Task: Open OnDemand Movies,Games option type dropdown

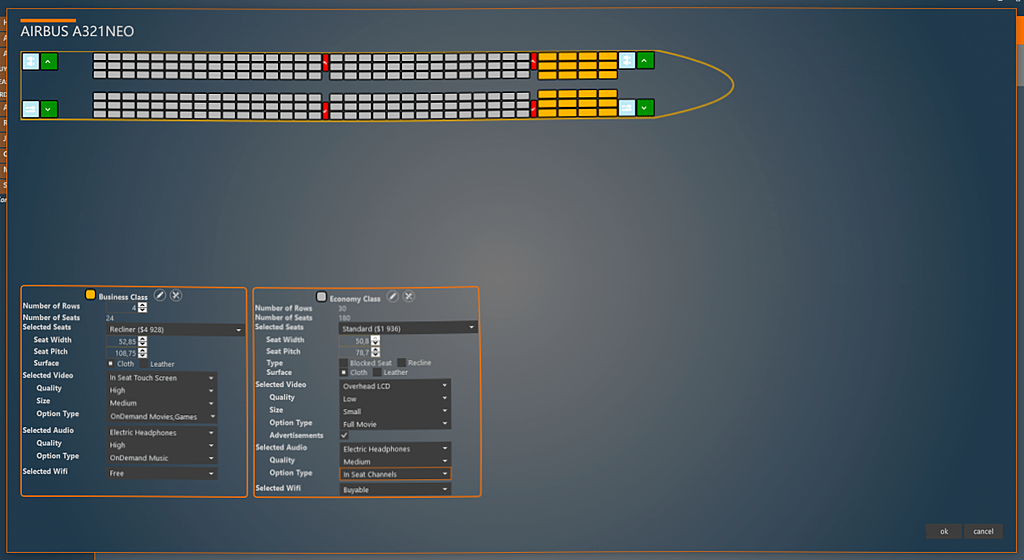Action: [161, 416]
